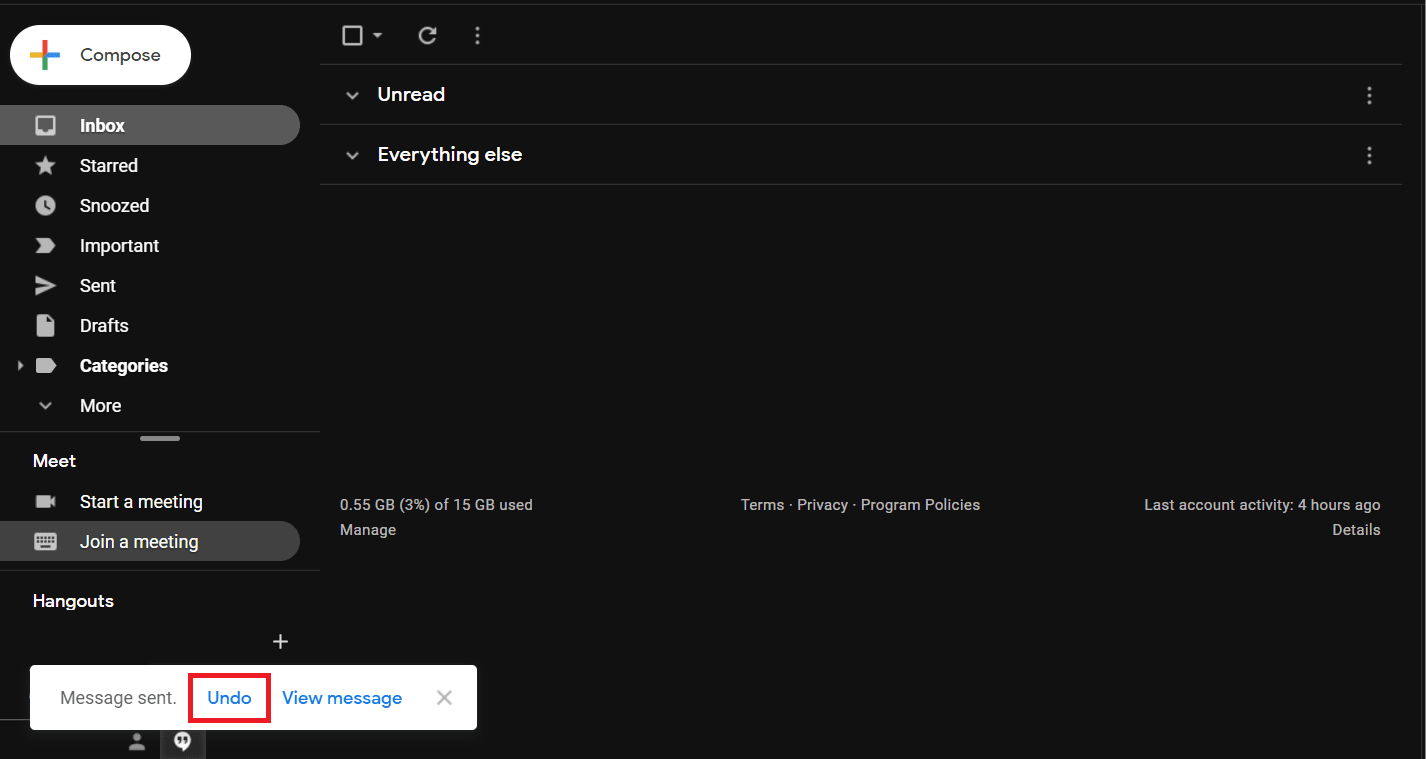Open Sent via the paper-plane icon

coord(45,285)
